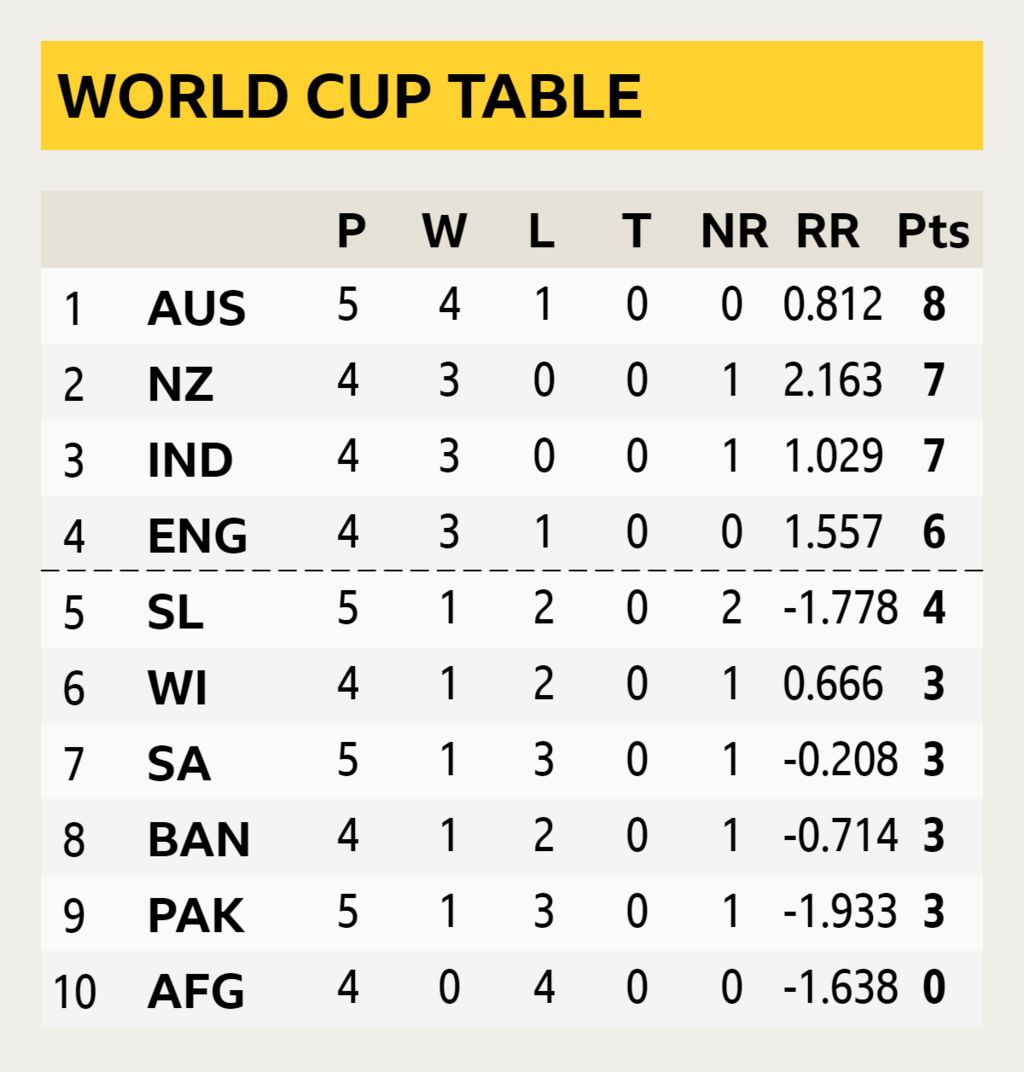Select the WI team name

[x=177, y=688]
